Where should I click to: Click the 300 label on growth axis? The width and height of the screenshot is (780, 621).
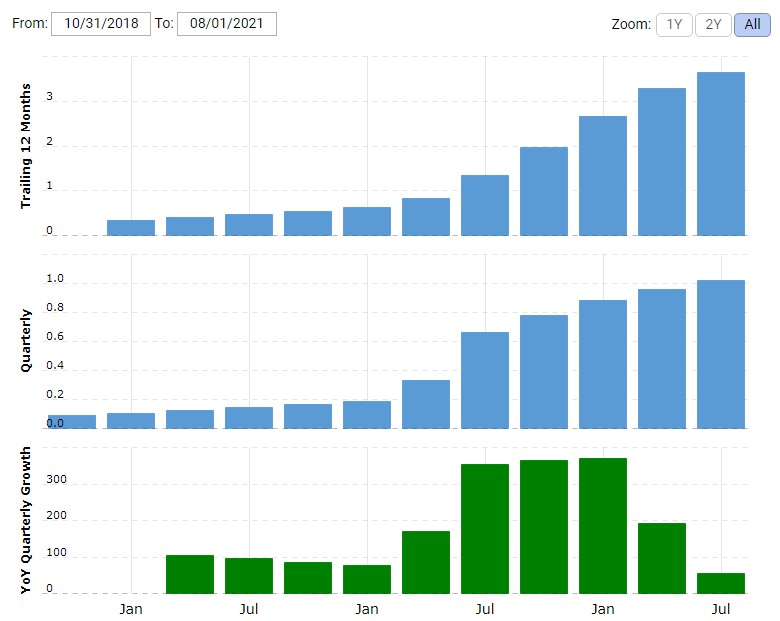(56, 480)
